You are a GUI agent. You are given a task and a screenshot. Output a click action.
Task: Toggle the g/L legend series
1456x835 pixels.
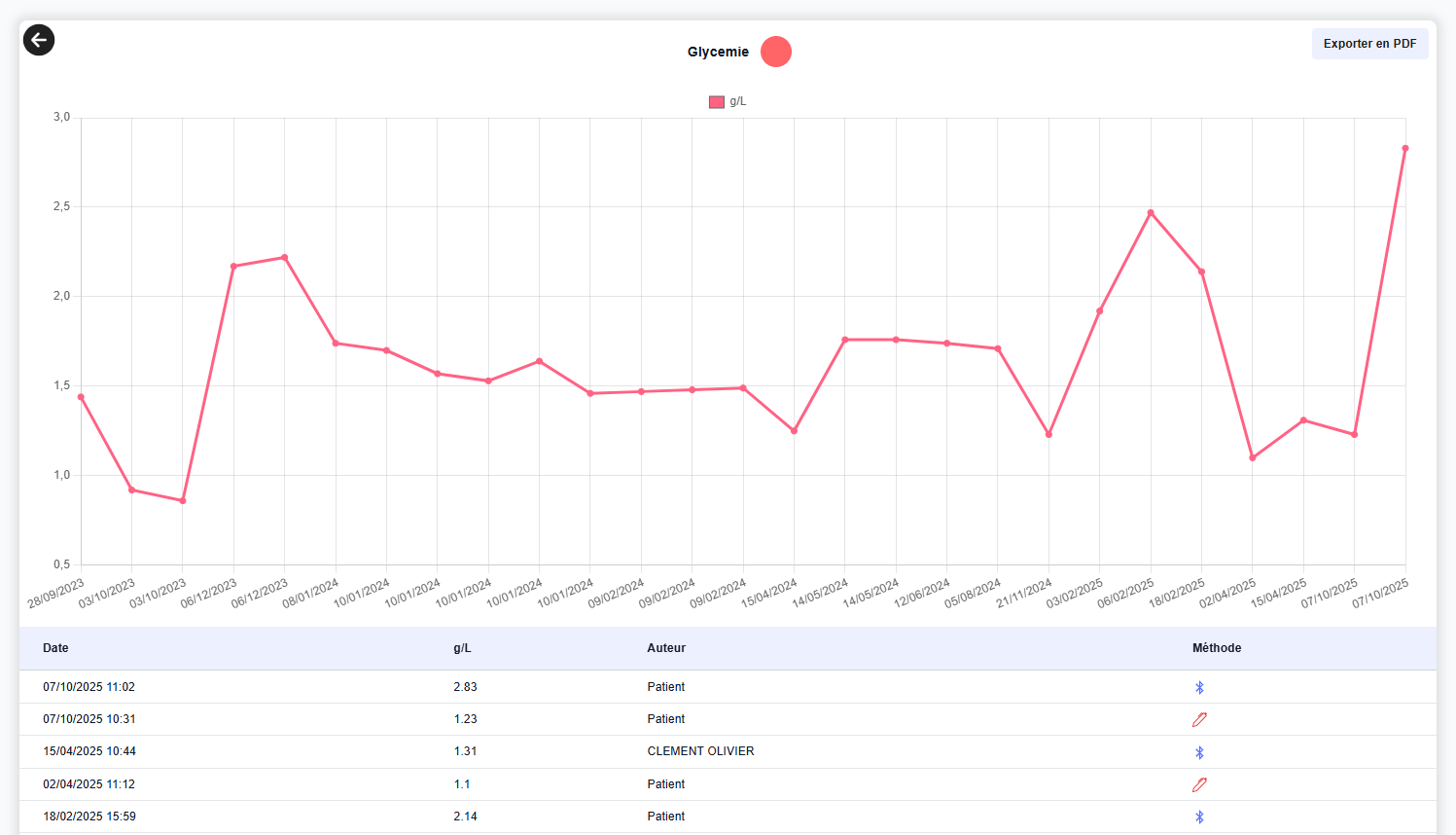tap(728, 102)
